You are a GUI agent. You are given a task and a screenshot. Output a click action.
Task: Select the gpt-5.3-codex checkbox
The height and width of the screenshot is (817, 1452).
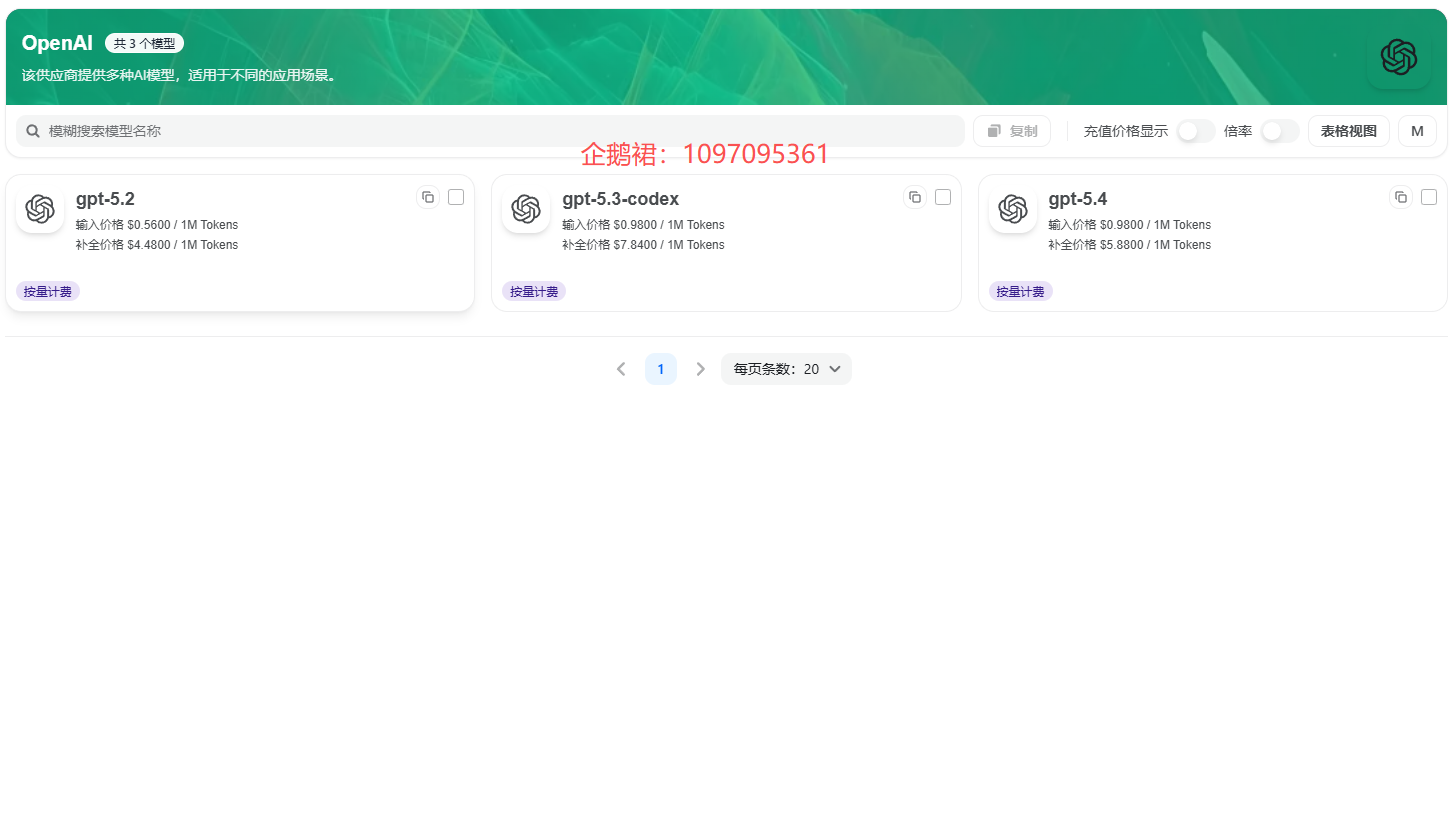pos(943,197)
